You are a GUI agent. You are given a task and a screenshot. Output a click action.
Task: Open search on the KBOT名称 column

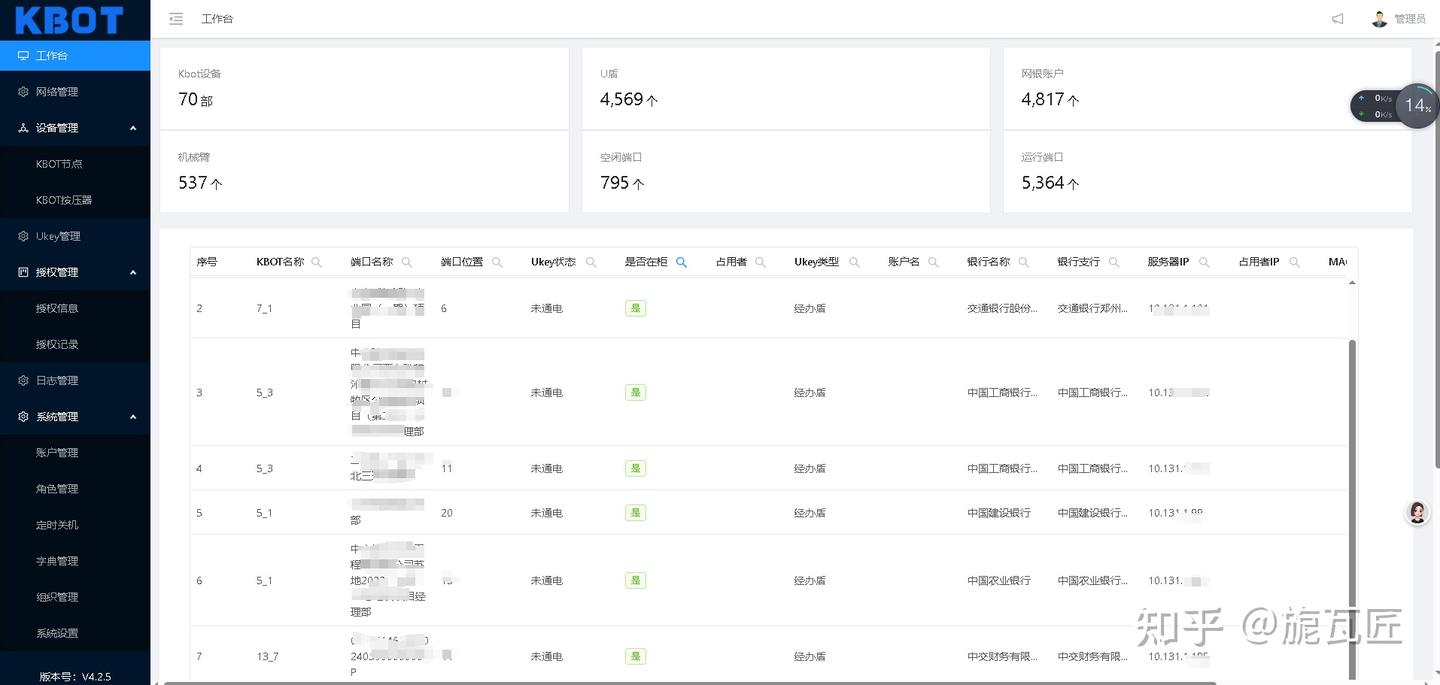click(x=316, y=260)
